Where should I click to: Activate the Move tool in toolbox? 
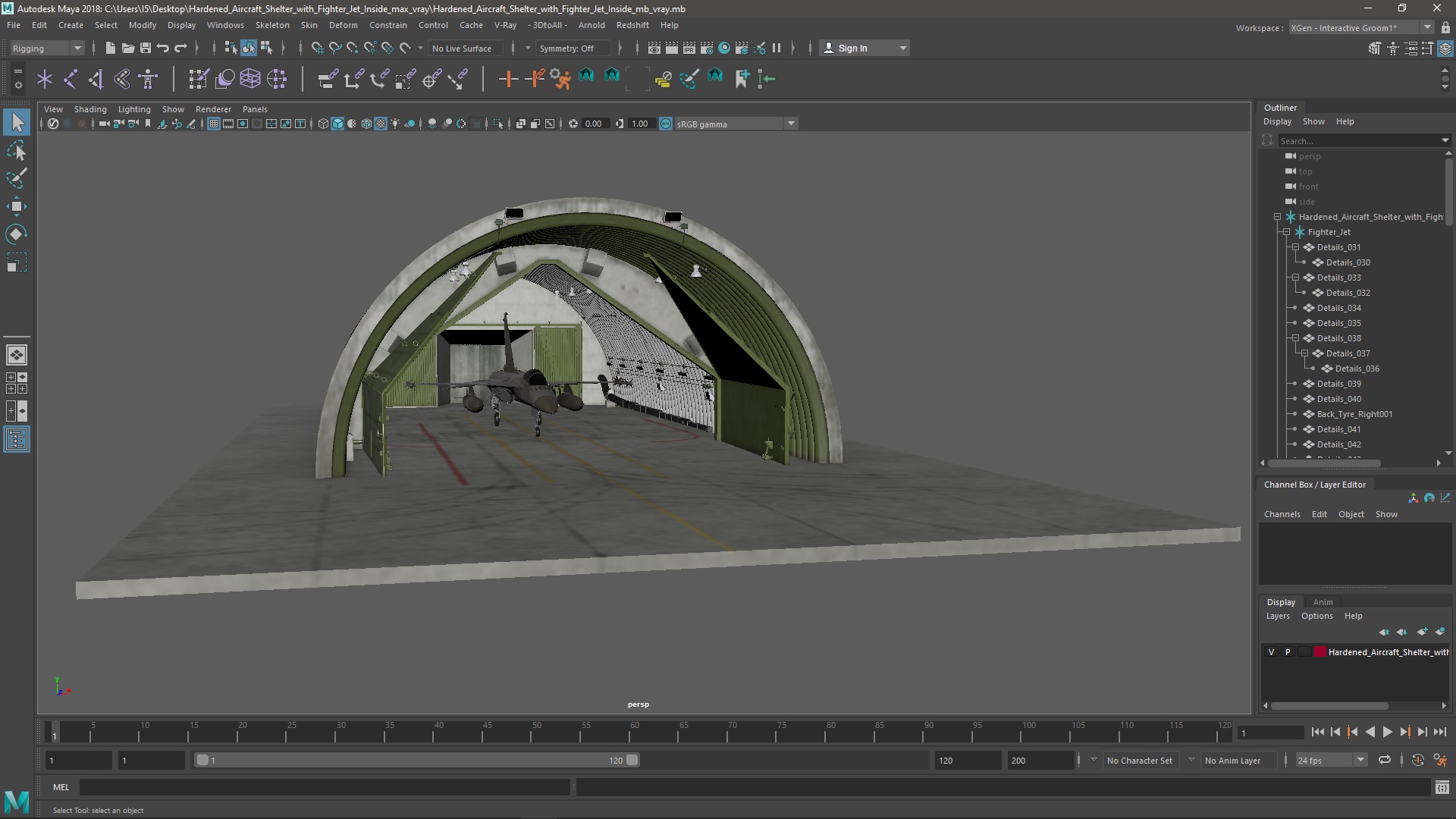point(17,206)
